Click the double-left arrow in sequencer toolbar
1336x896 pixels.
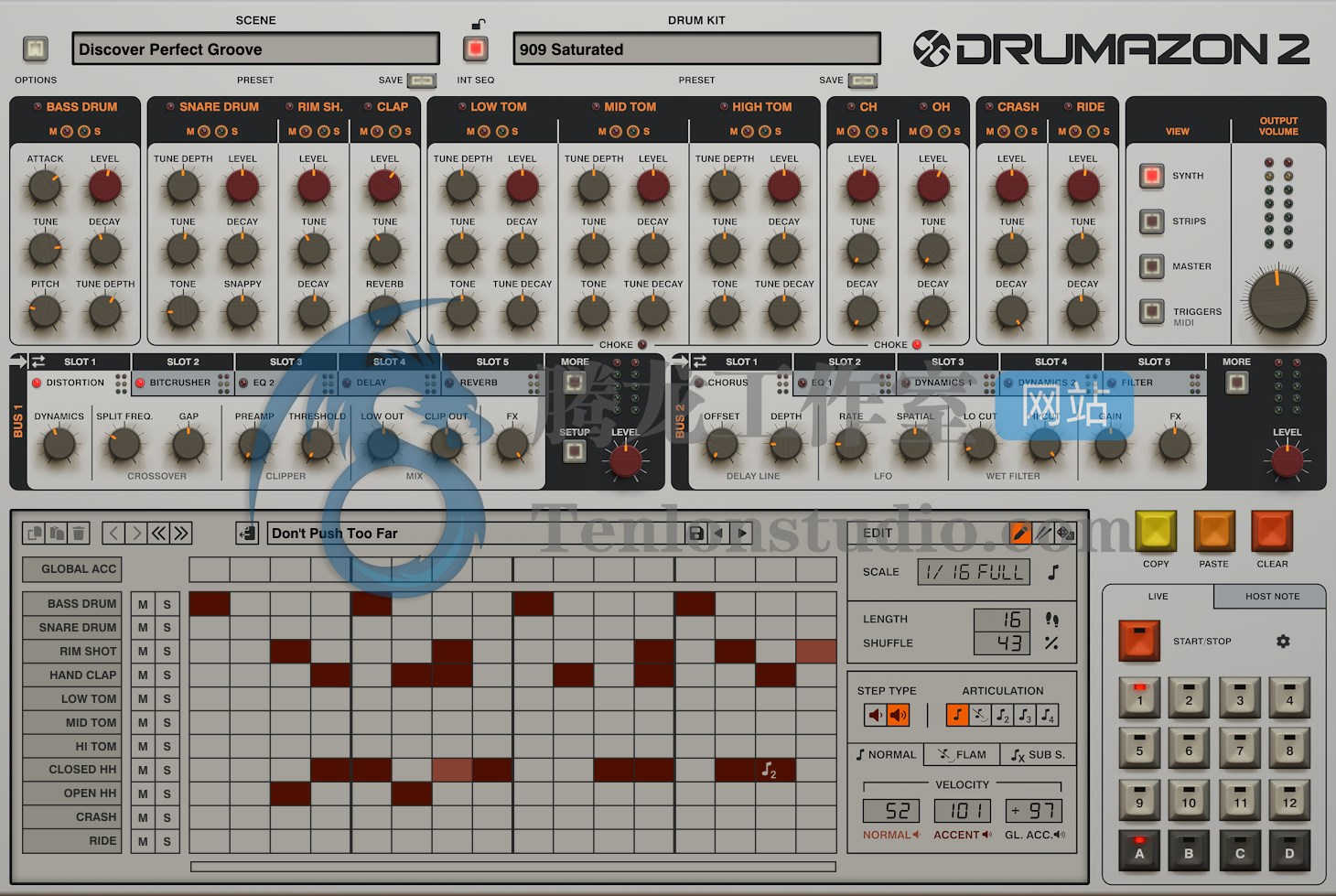(158, 533)
